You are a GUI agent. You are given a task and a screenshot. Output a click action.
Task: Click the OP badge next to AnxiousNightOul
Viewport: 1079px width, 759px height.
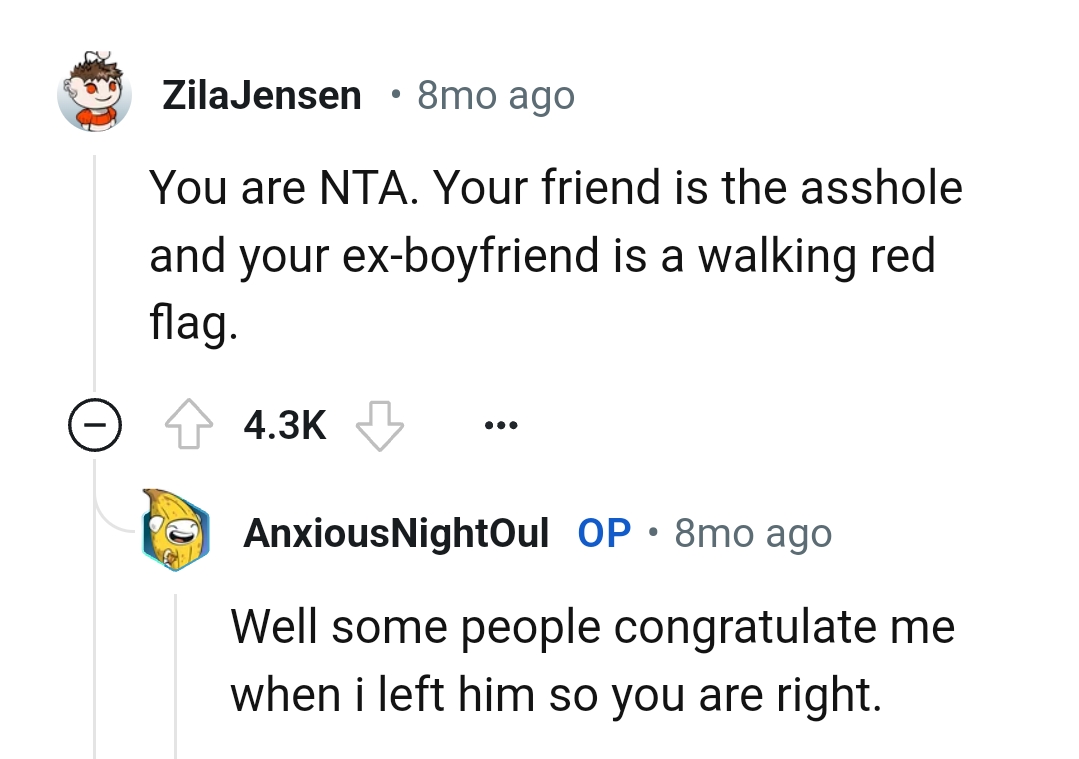[x=603, y=533]
